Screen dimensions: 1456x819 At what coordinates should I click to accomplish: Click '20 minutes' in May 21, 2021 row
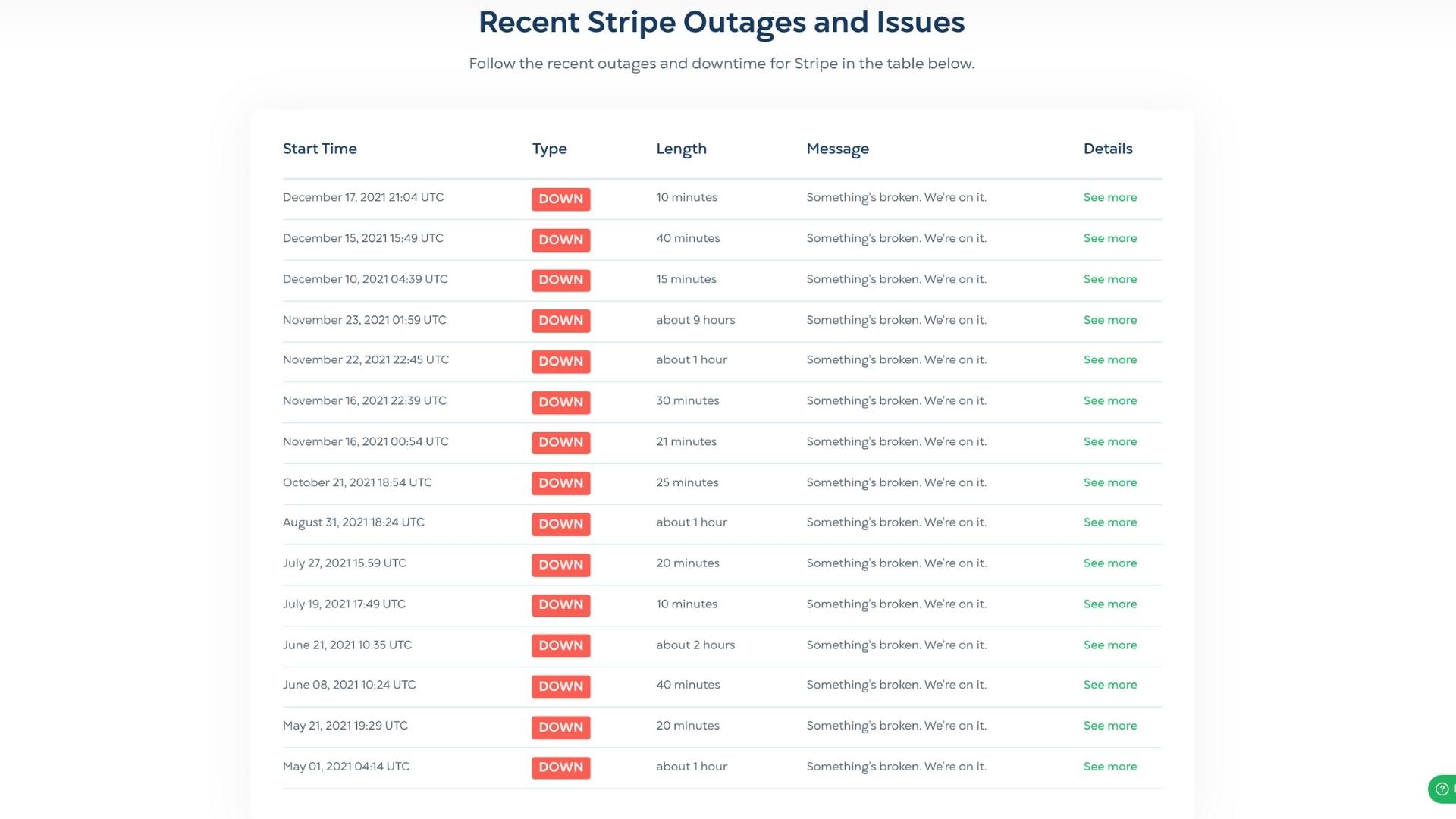688,726
